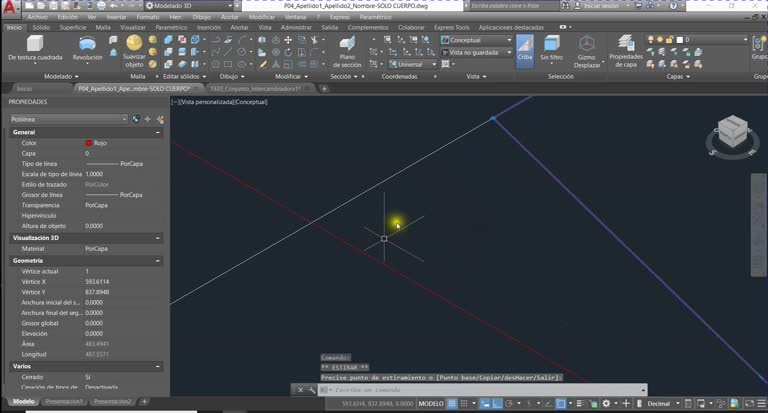Screen dimensions: 768x413
Task: Click the ViewCube navigation cube
Action: (x=732, y=131)
